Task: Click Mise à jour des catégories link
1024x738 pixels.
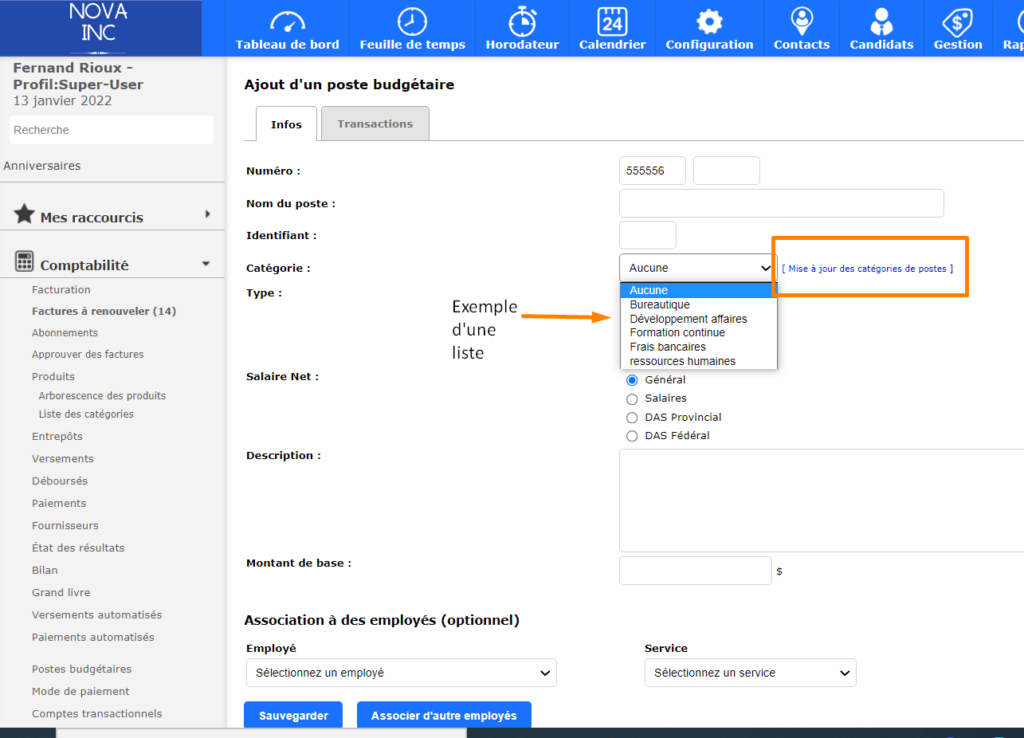Action: coord(867,269)
